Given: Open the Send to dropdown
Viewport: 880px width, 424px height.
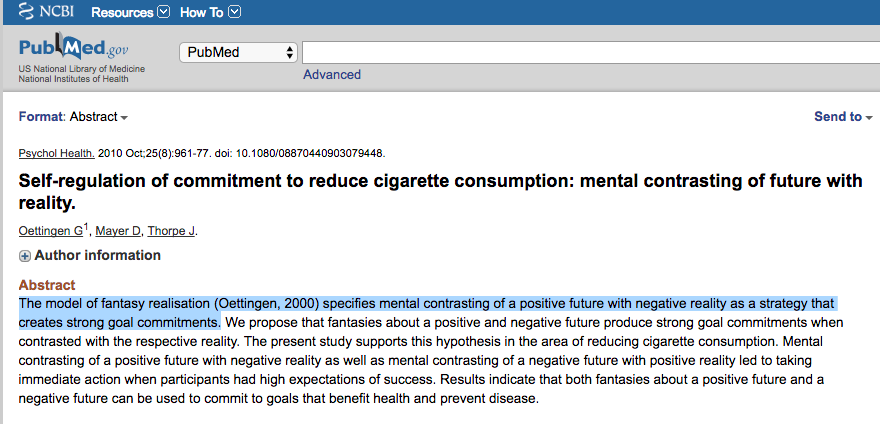Looking at the screenshot, I should 843,117.
